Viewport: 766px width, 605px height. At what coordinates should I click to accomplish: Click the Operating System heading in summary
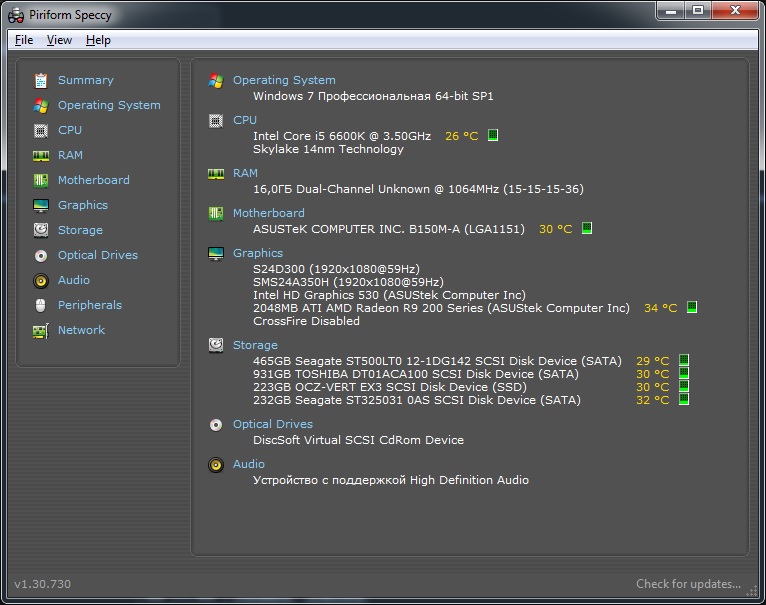284,80
